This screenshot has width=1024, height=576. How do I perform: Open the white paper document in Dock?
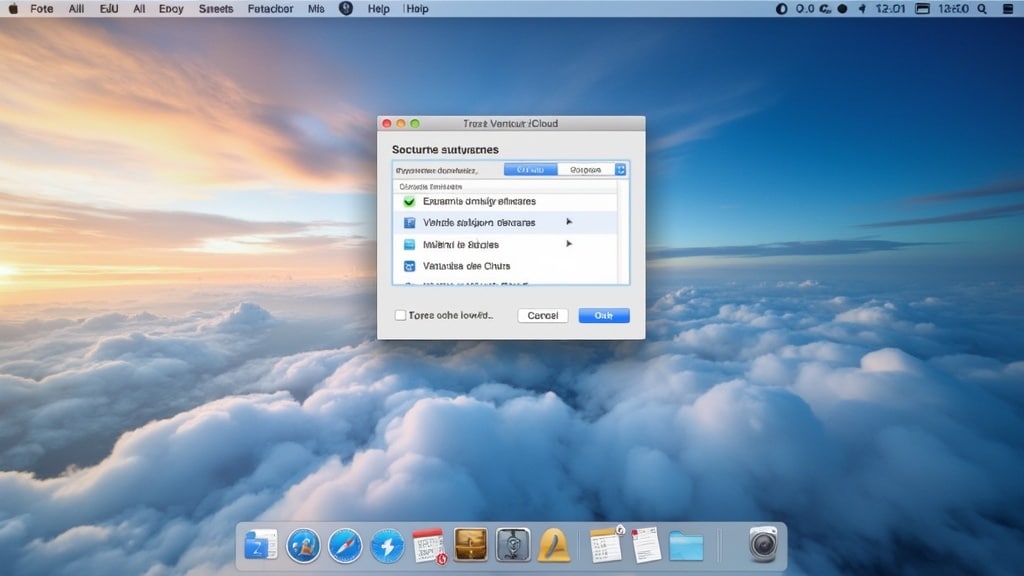click(646, 545)
